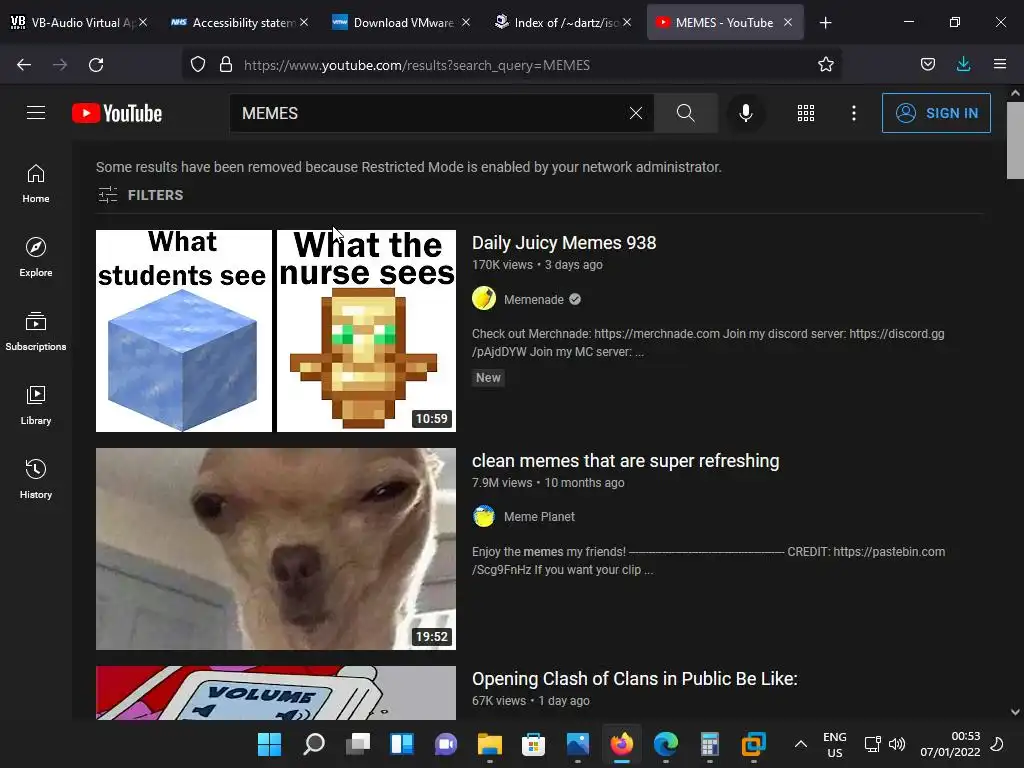This screenshot has width=1024, height=768.
Task: Save page to Pocket
Action: [x=927, y=65]
